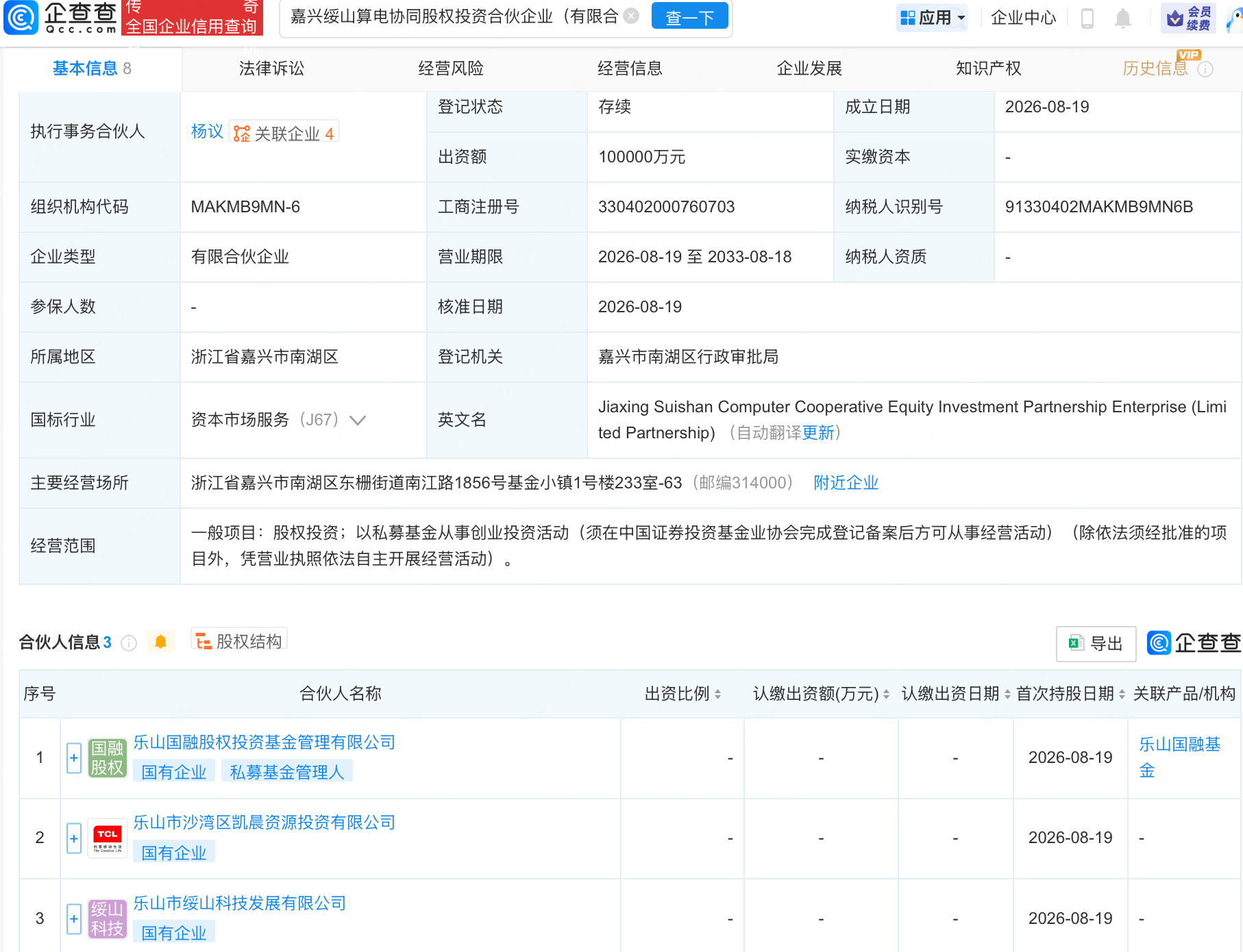1243x952 pixels.
Task: Switch to the 法律诉讼 tab
Action: [271, 68]
